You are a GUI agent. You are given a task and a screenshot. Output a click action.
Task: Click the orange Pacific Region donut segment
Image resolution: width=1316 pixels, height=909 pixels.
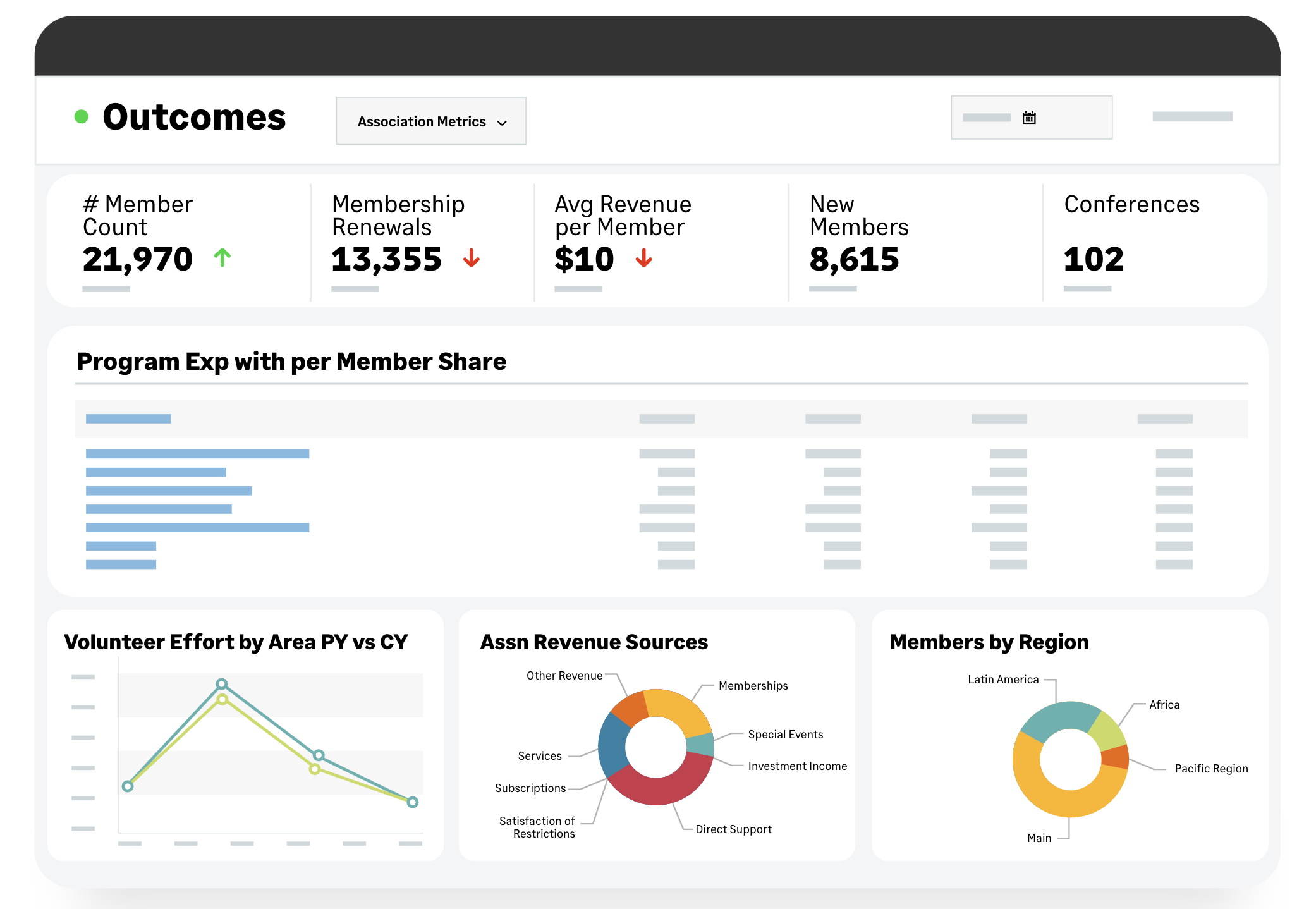[1116, 757]
